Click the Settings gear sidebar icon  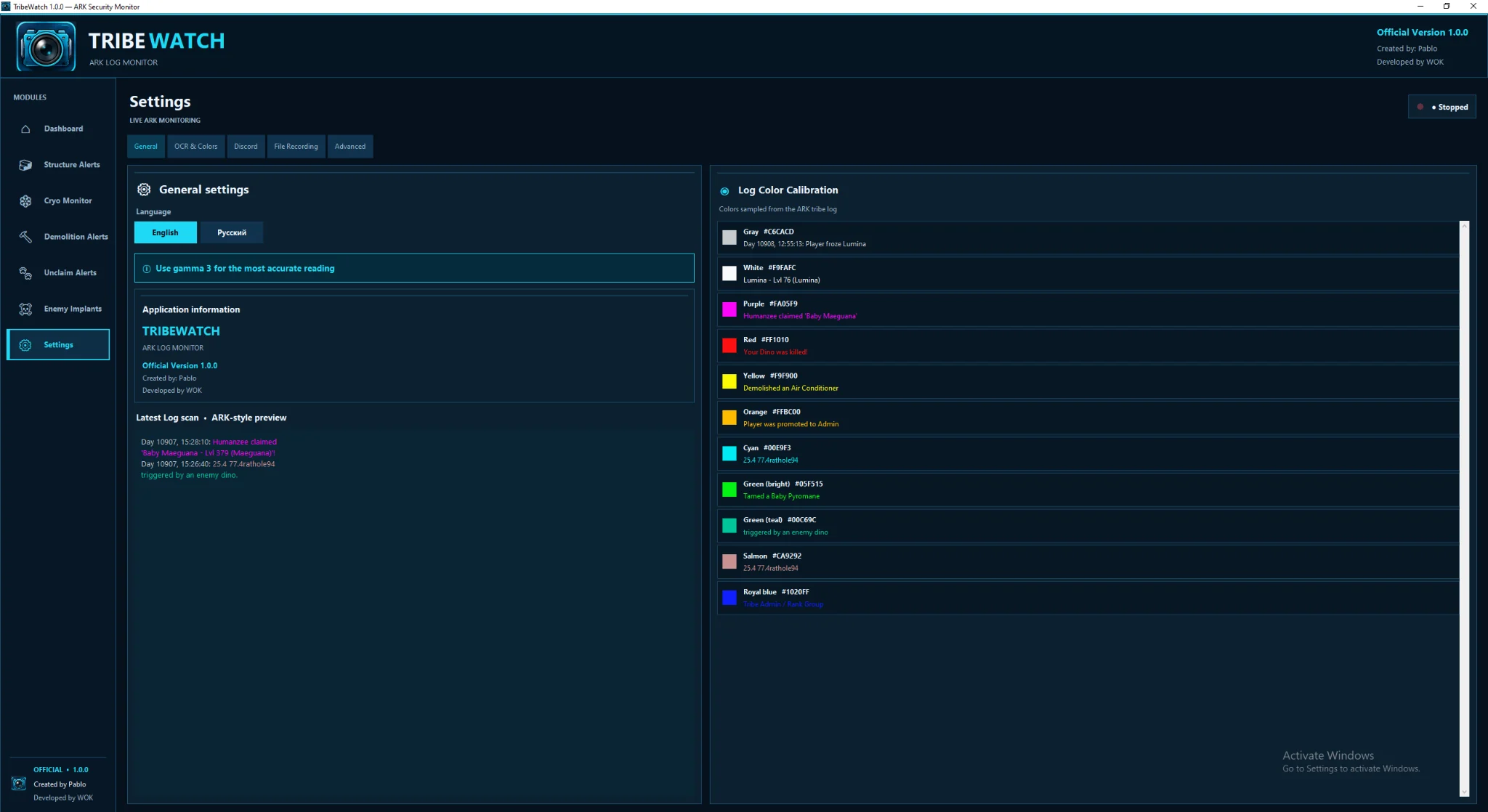(25, 345)
